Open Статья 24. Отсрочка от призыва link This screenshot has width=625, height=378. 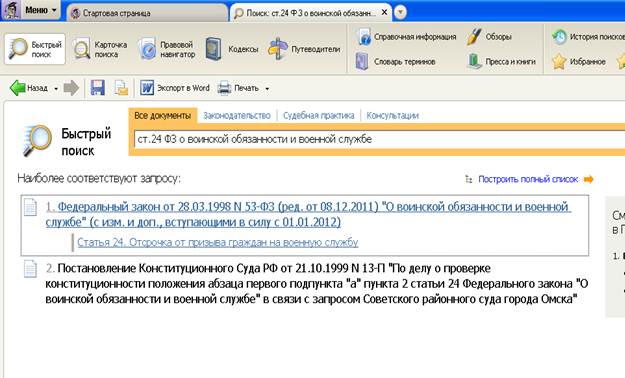(x=218, y=242)
